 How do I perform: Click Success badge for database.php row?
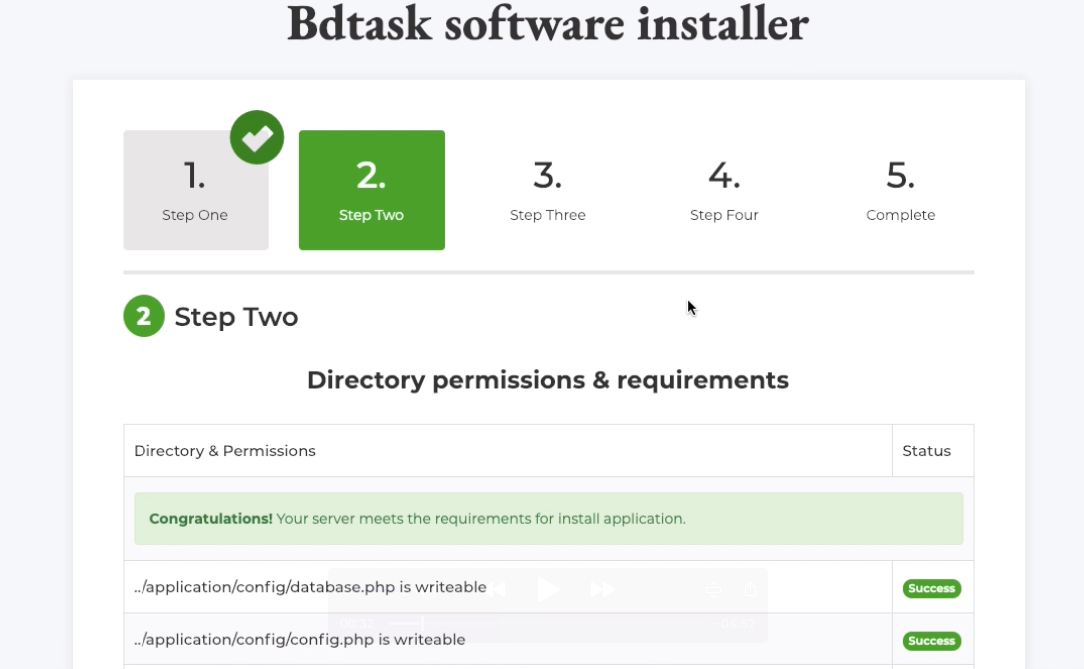click(931, 588)
